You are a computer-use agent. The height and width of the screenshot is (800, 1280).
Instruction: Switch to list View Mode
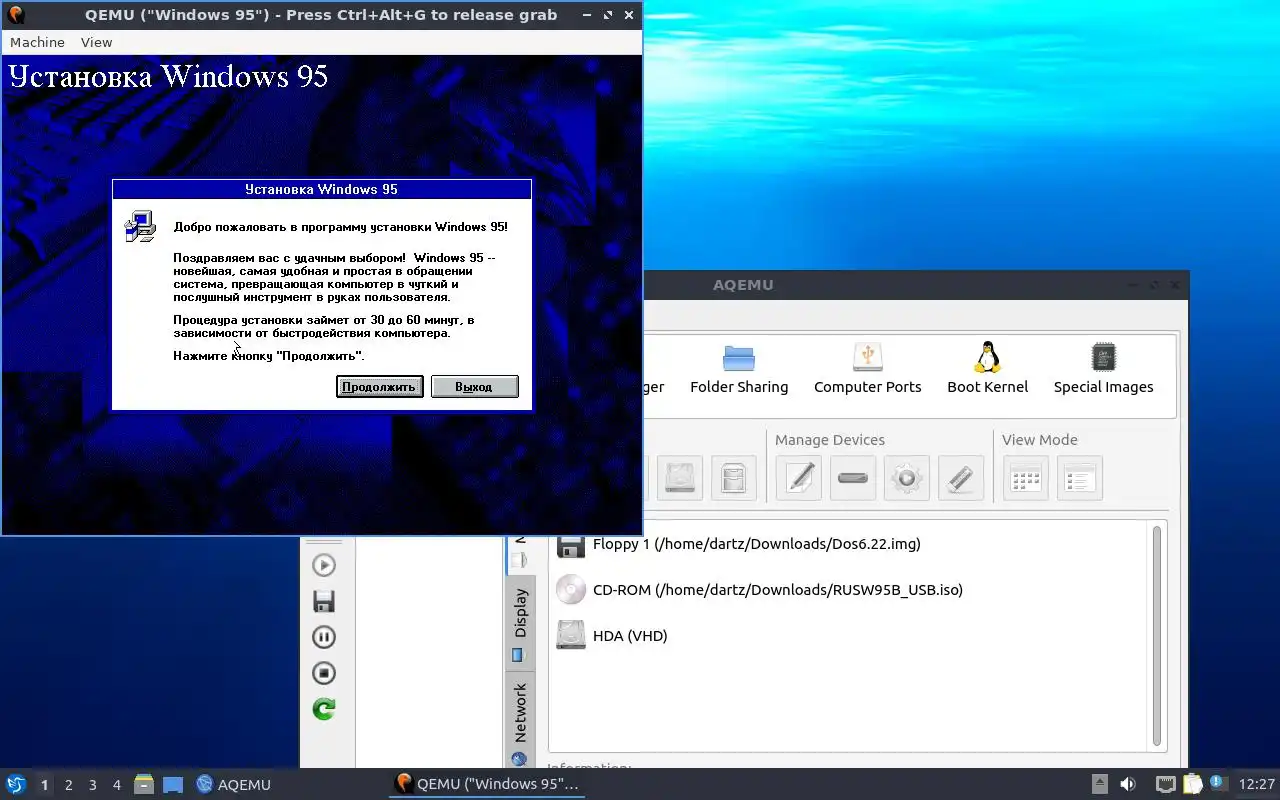[1080, 478]
